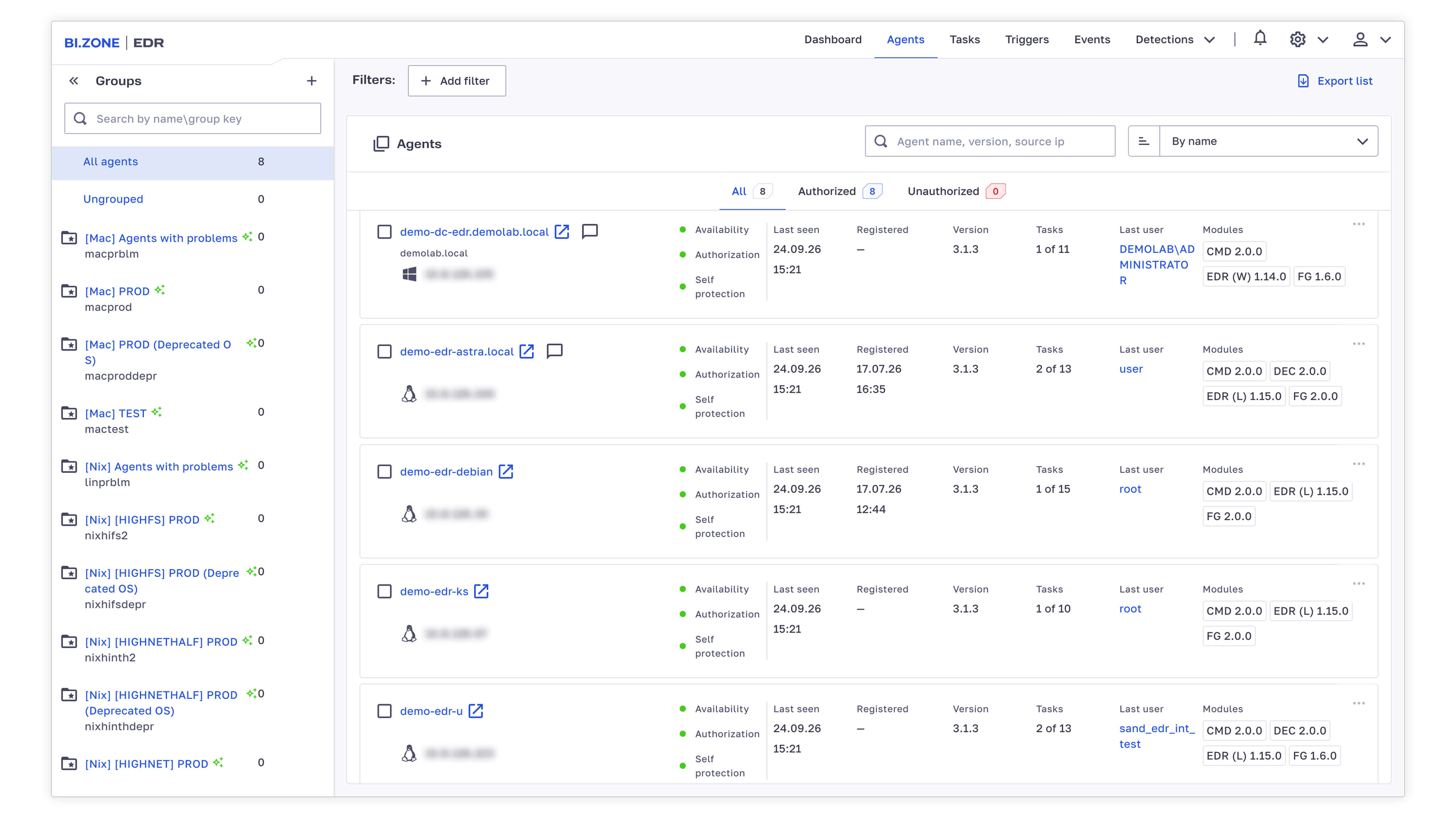Switch to the Dashboard page
Image resolution: width=1456 pixels, height=818 pixels.
(x=833, y=39)
